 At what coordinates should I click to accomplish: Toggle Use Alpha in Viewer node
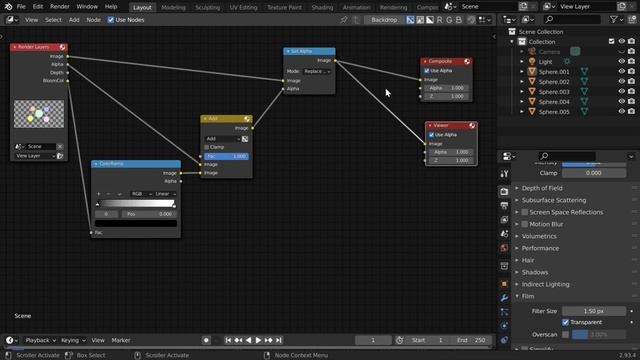tap(431, 135)
